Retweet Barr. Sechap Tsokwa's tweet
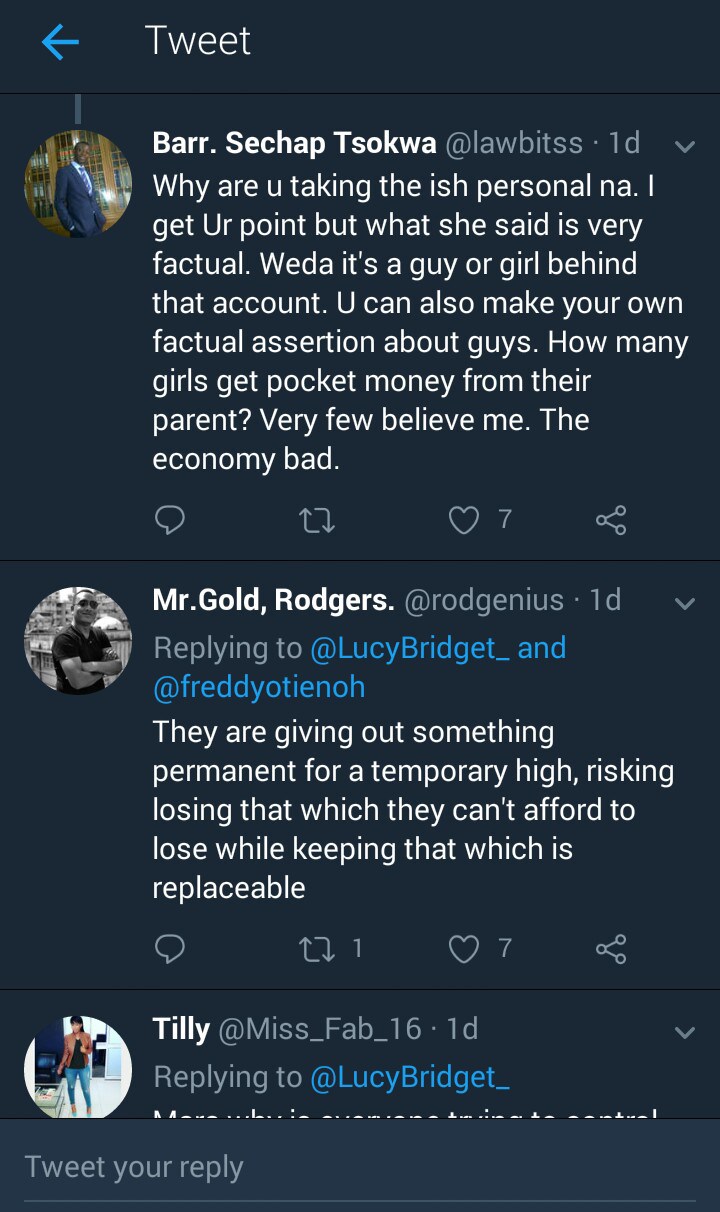This screenshot has height=1212, width=720. [318, 519]
